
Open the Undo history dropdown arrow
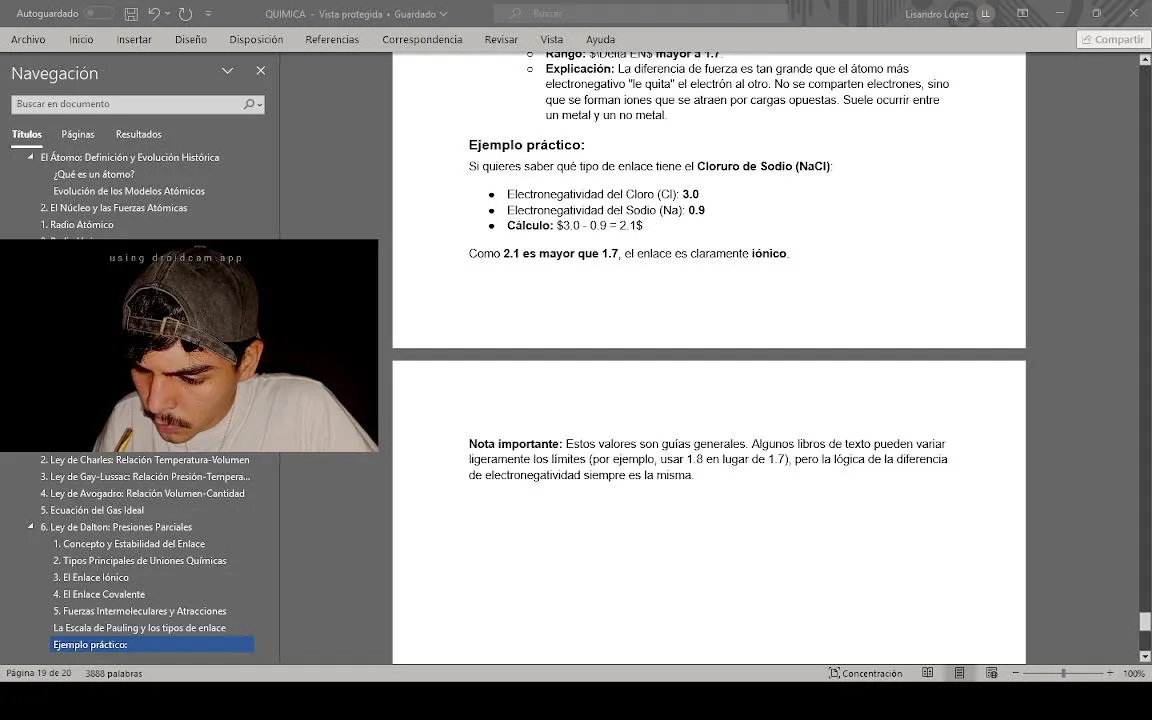168,13
